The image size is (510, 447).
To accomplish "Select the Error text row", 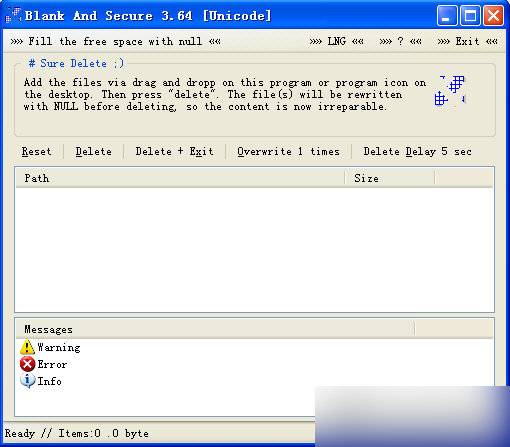I will tap(52, 364).
